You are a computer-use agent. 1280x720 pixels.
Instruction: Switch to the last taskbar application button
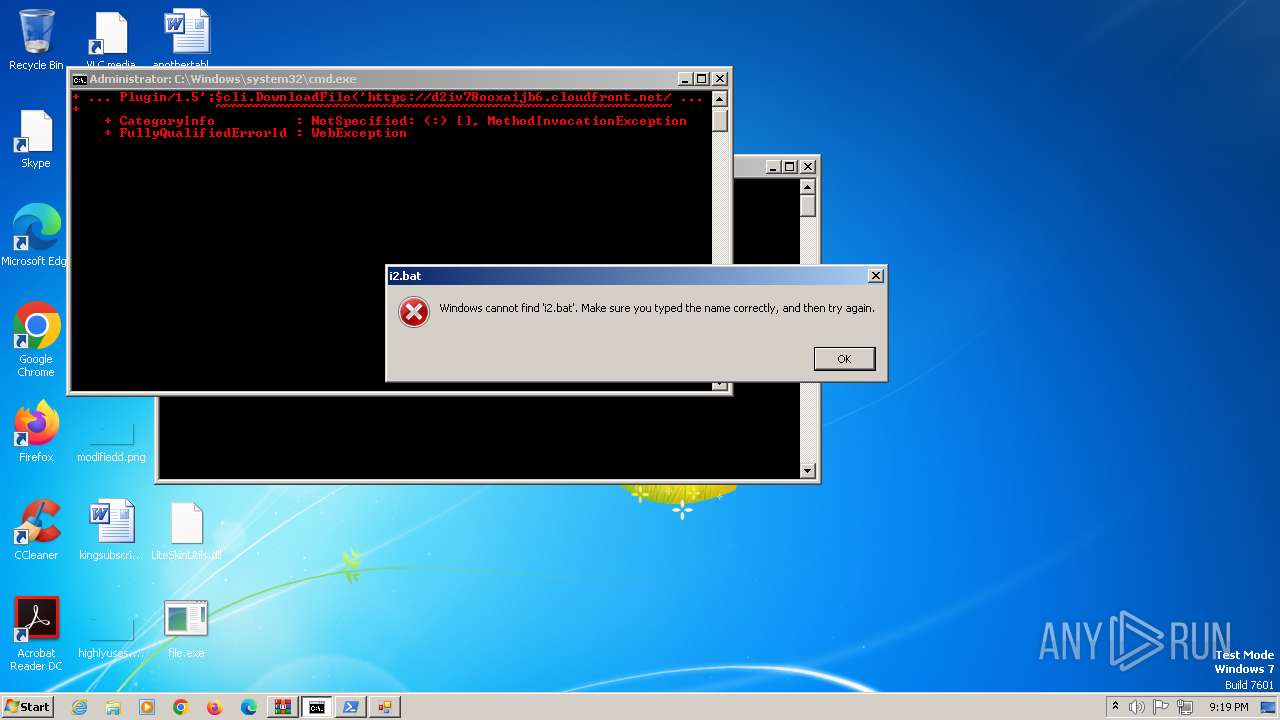(384, 707)
